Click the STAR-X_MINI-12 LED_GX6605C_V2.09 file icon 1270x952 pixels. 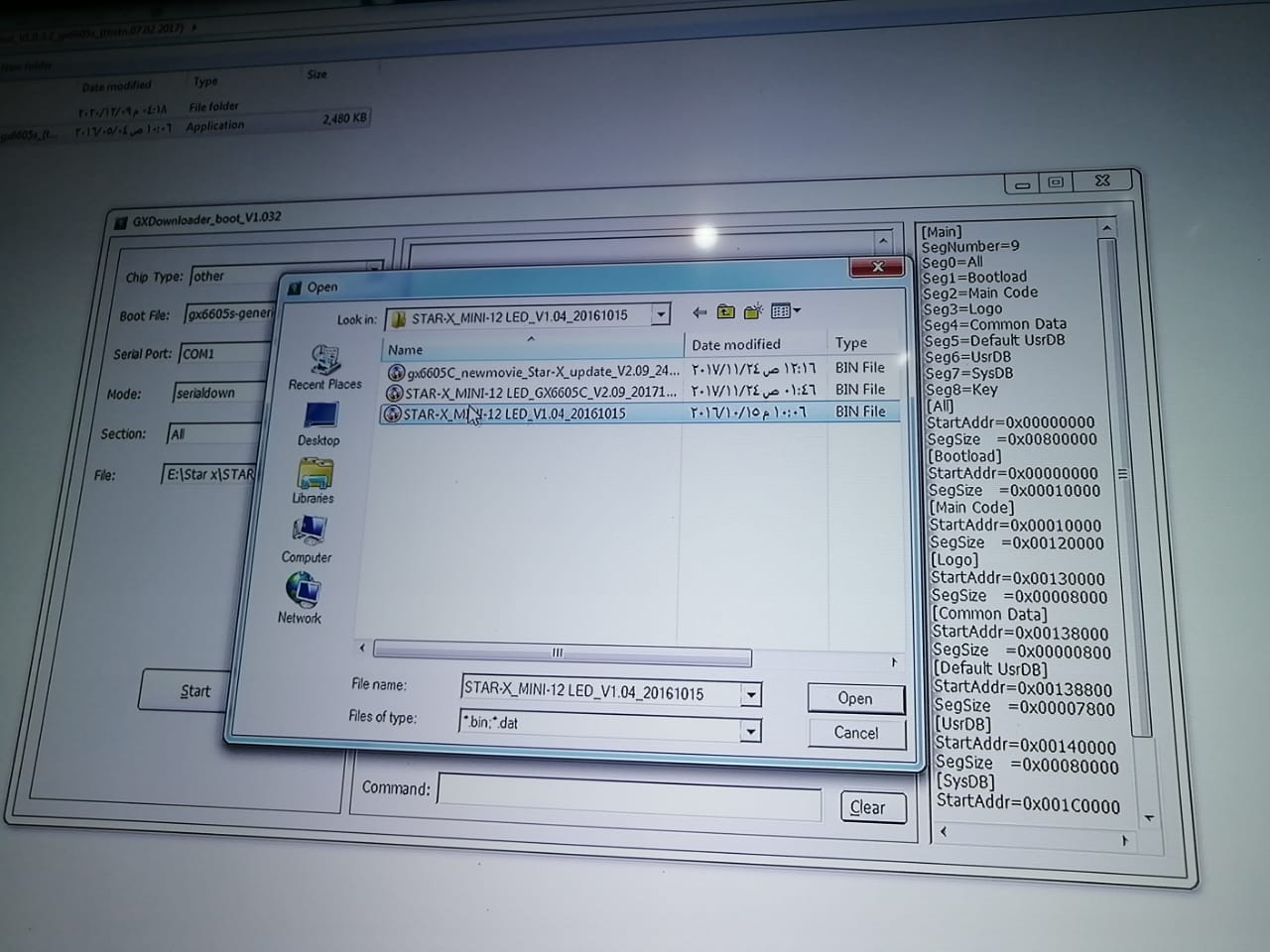click(x=394, y=394)
